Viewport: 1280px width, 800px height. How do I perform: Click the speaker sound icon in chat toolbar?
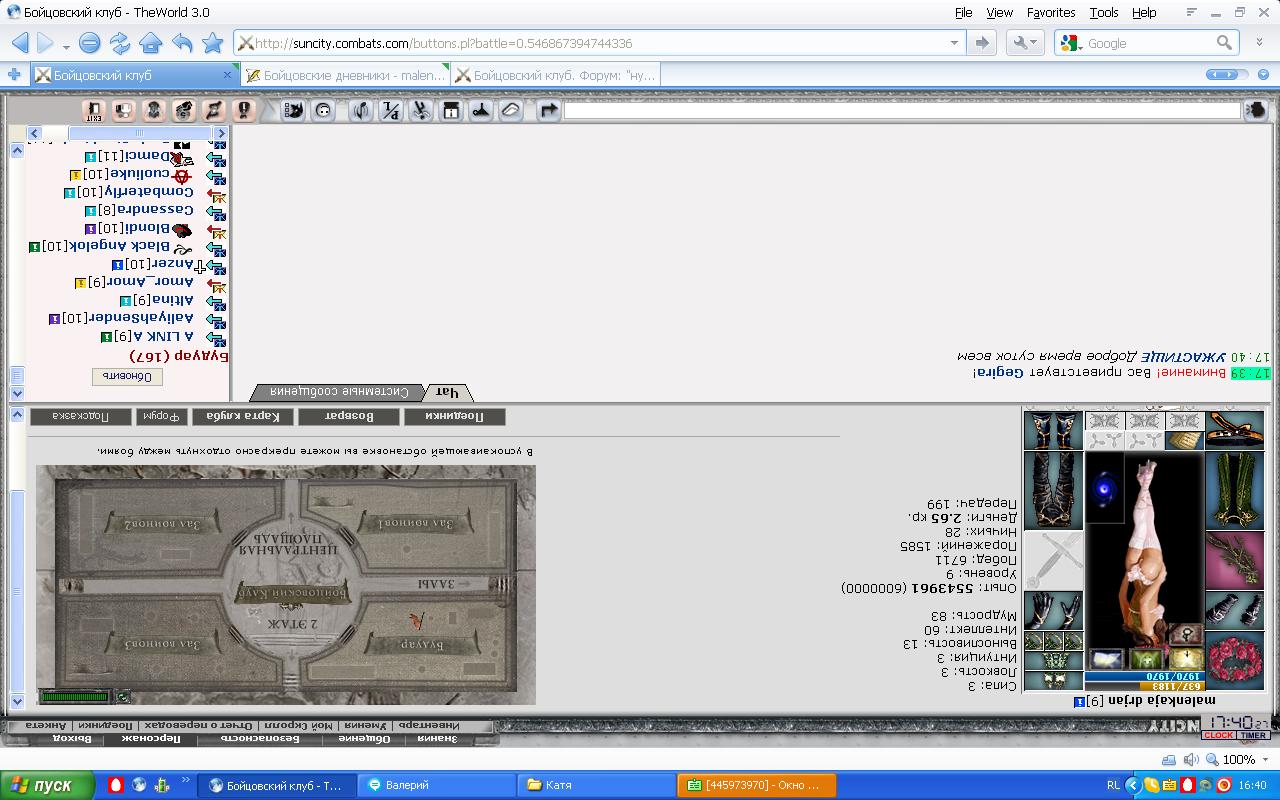(x=362, y=110)
